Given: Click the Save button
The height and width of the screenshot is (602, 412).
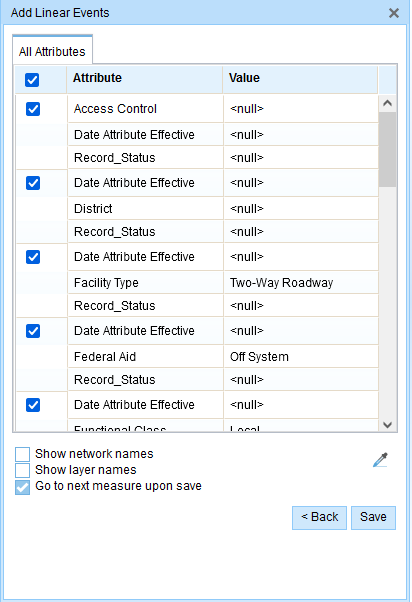Looking at the screenshot, I should coord(373,517).
